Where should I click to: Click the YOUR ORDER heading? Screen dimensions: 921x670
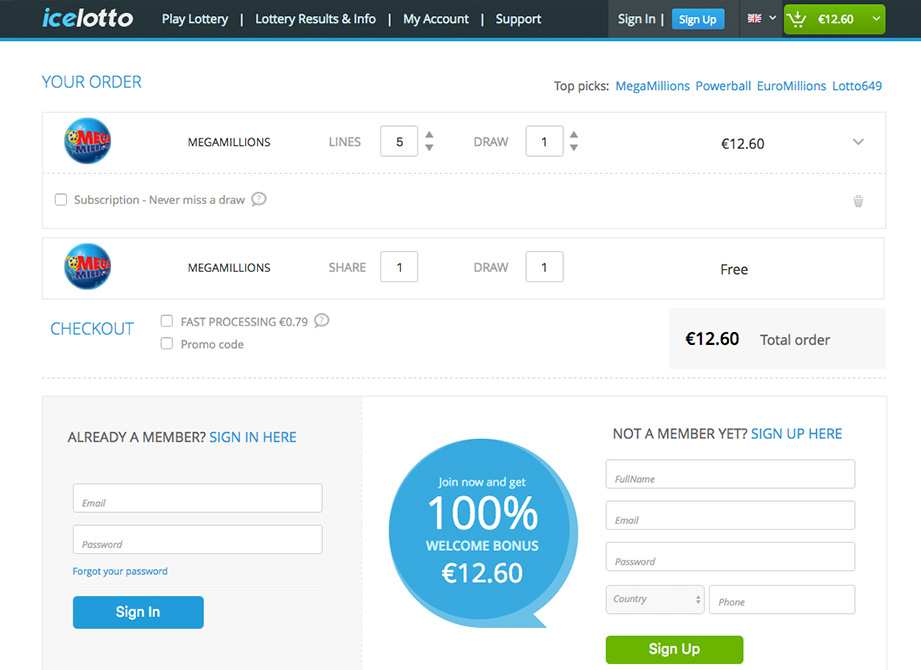click(x=92, y=82)
